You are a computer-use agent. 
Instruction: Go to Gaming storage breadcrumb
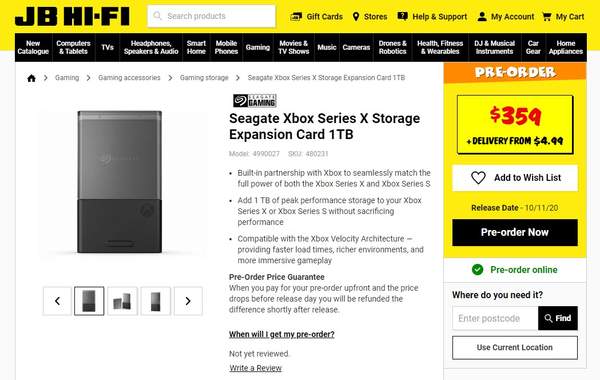click(x=204, y=78)
